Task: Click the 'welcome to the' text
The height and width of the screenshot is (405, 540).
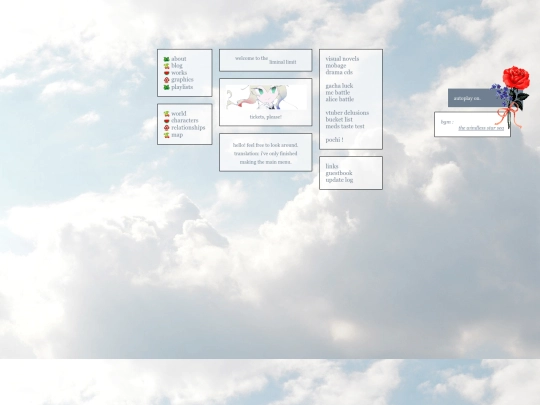Action: pos(251,58)
